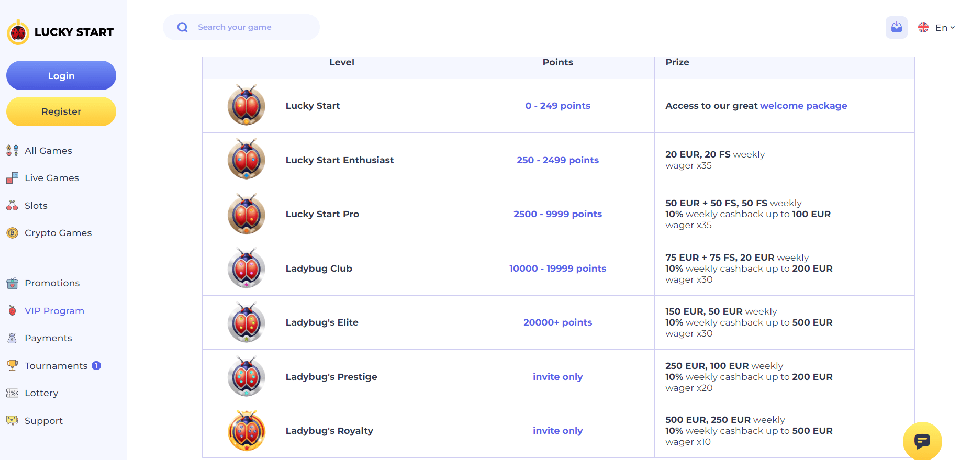The image size is (960, 460).
Task: Click the Lucky Start Pro badge icon
Action: [x=246, y=214]
